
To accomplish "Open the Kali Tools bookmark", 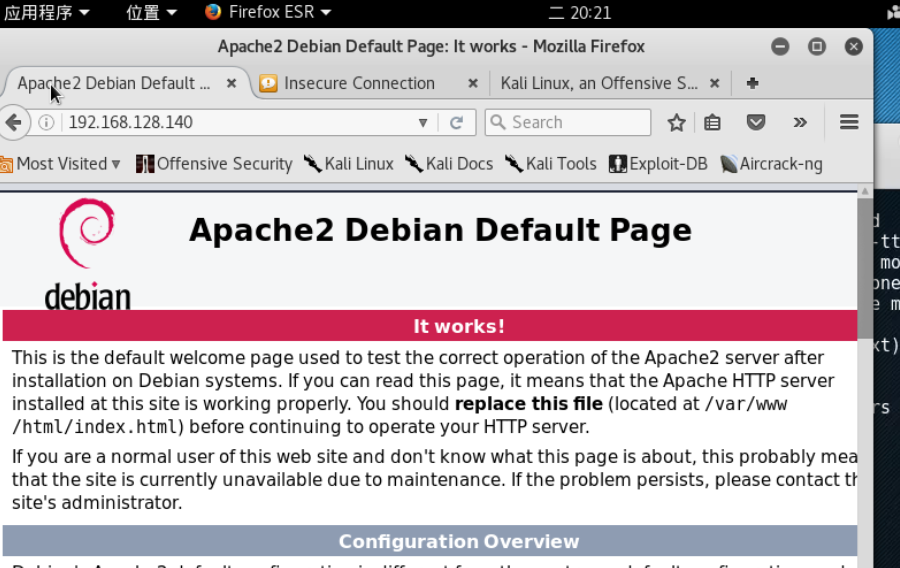I will 550,164.
